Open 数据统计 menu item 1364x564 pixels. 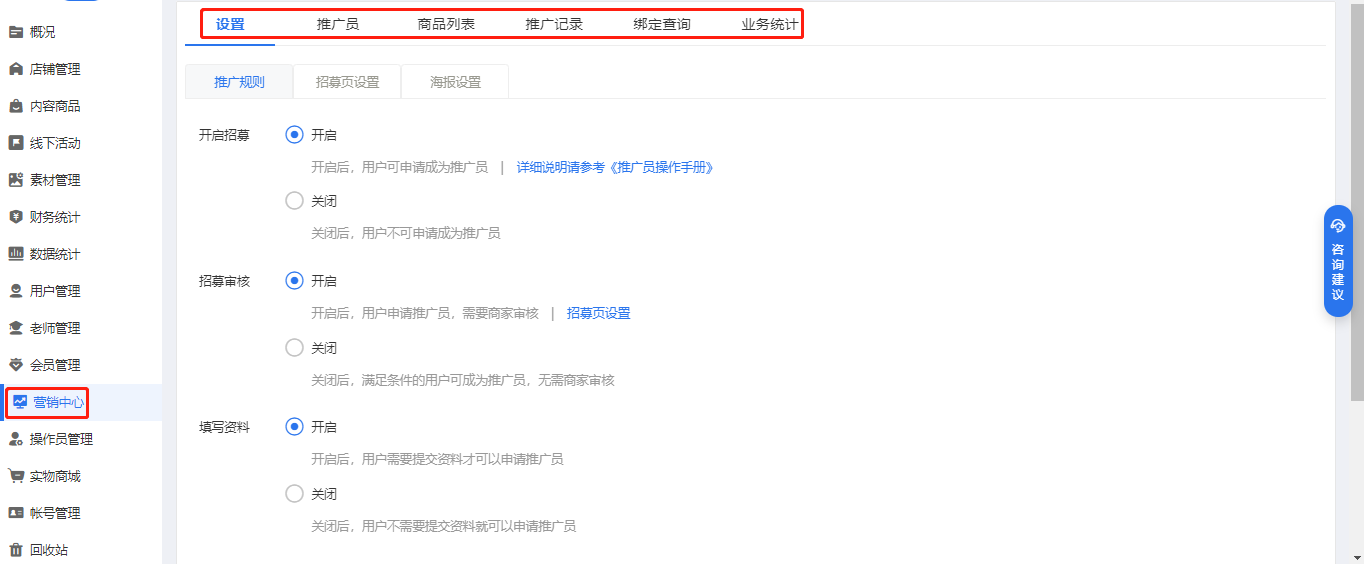point(81,254)
